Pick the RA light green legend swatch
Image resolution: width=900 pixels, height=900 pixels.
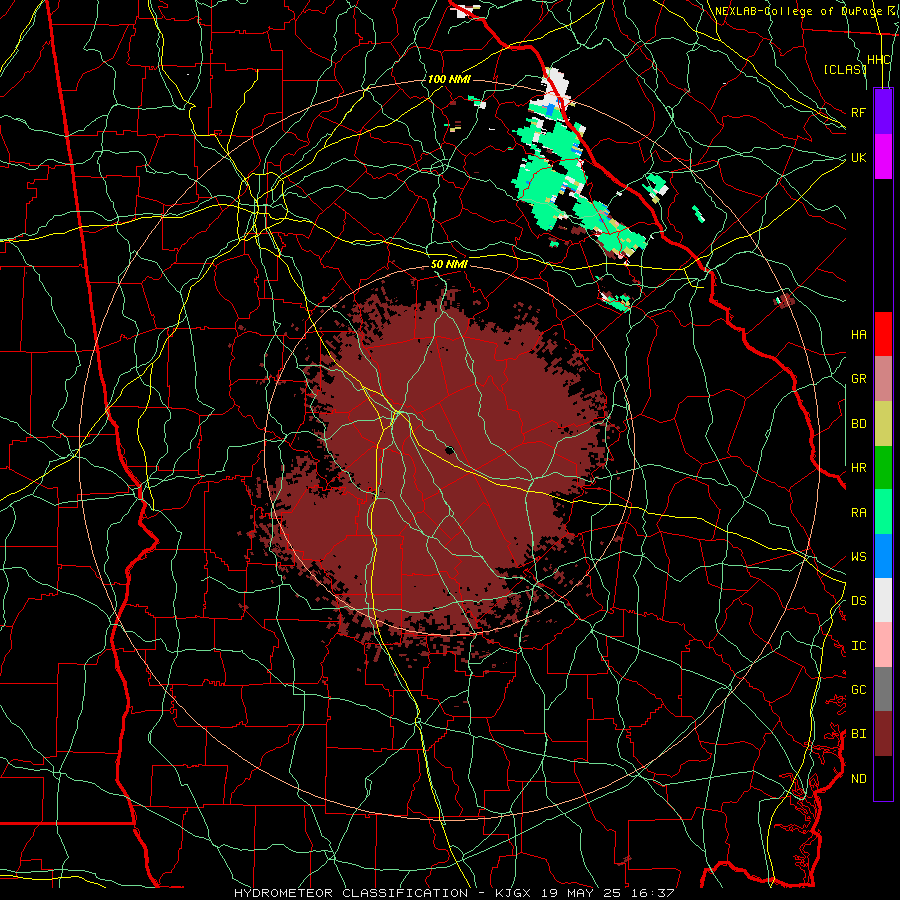[883, 512]
